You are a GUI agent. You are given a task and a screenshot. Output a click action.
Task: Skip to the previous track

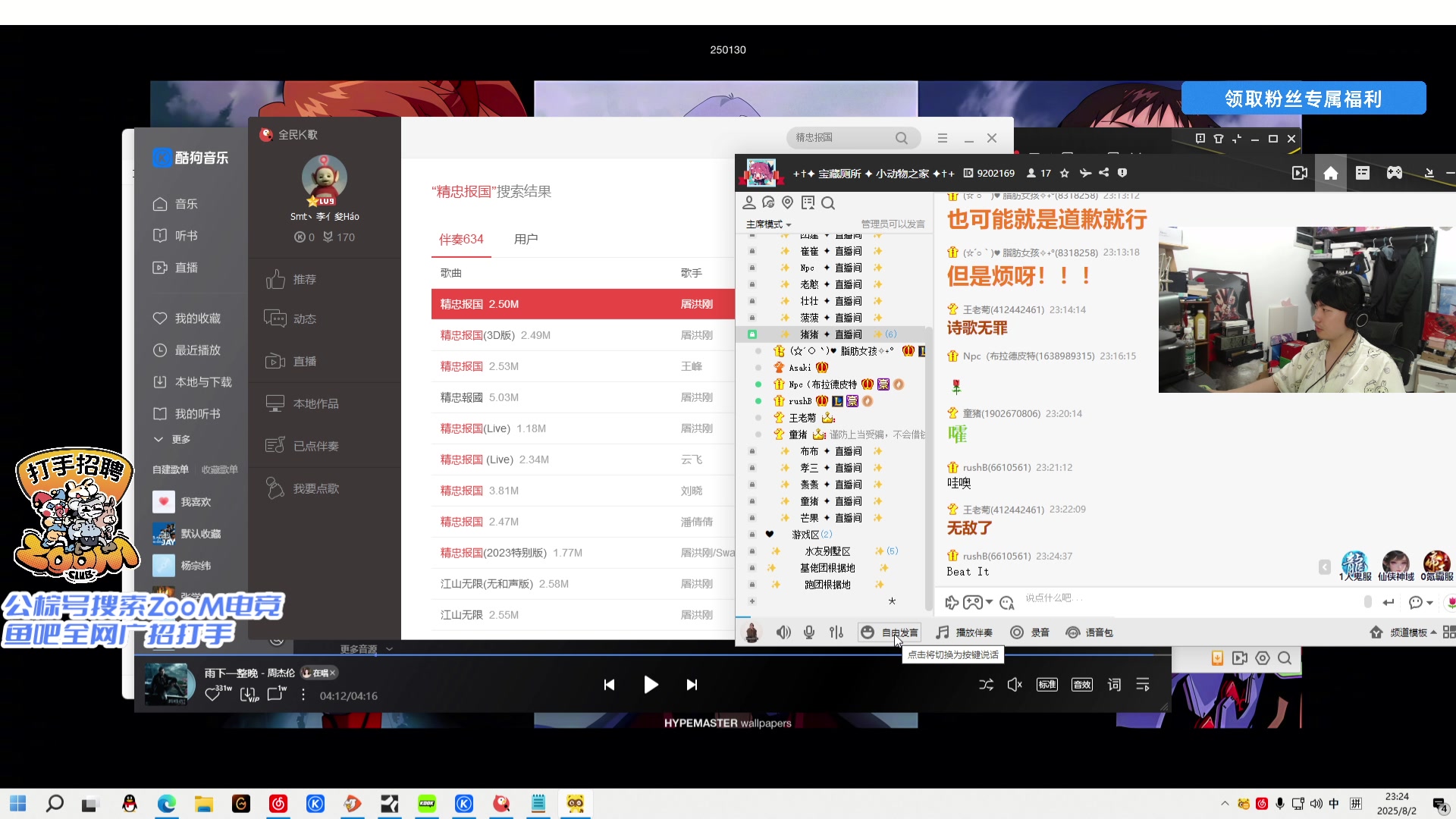click(609, 685)
